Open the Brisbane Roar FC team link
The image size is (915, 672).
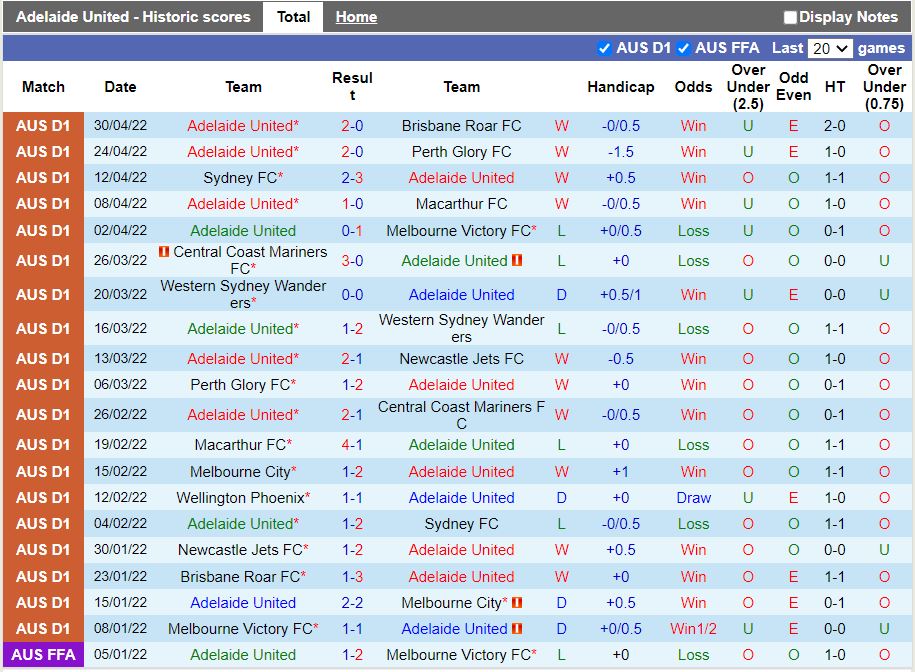(x=461, y=125)
